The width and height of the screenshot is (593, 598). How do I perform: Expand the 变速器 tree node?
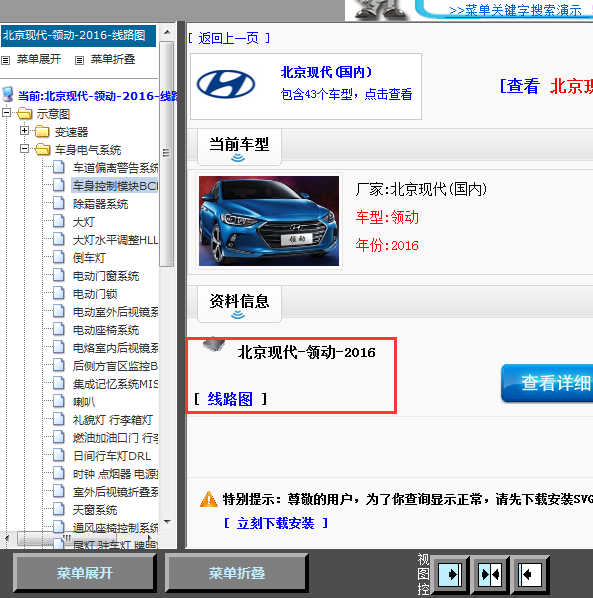click(24, 131)
